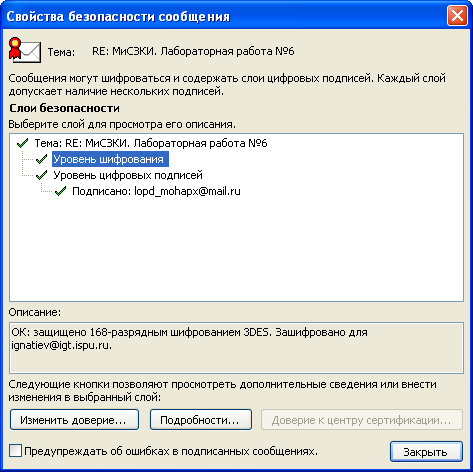The width and height of the screenshot is (473, 472).
Task: Click the green checkmark beside Тема root item
Action: (x=23, y=143)
